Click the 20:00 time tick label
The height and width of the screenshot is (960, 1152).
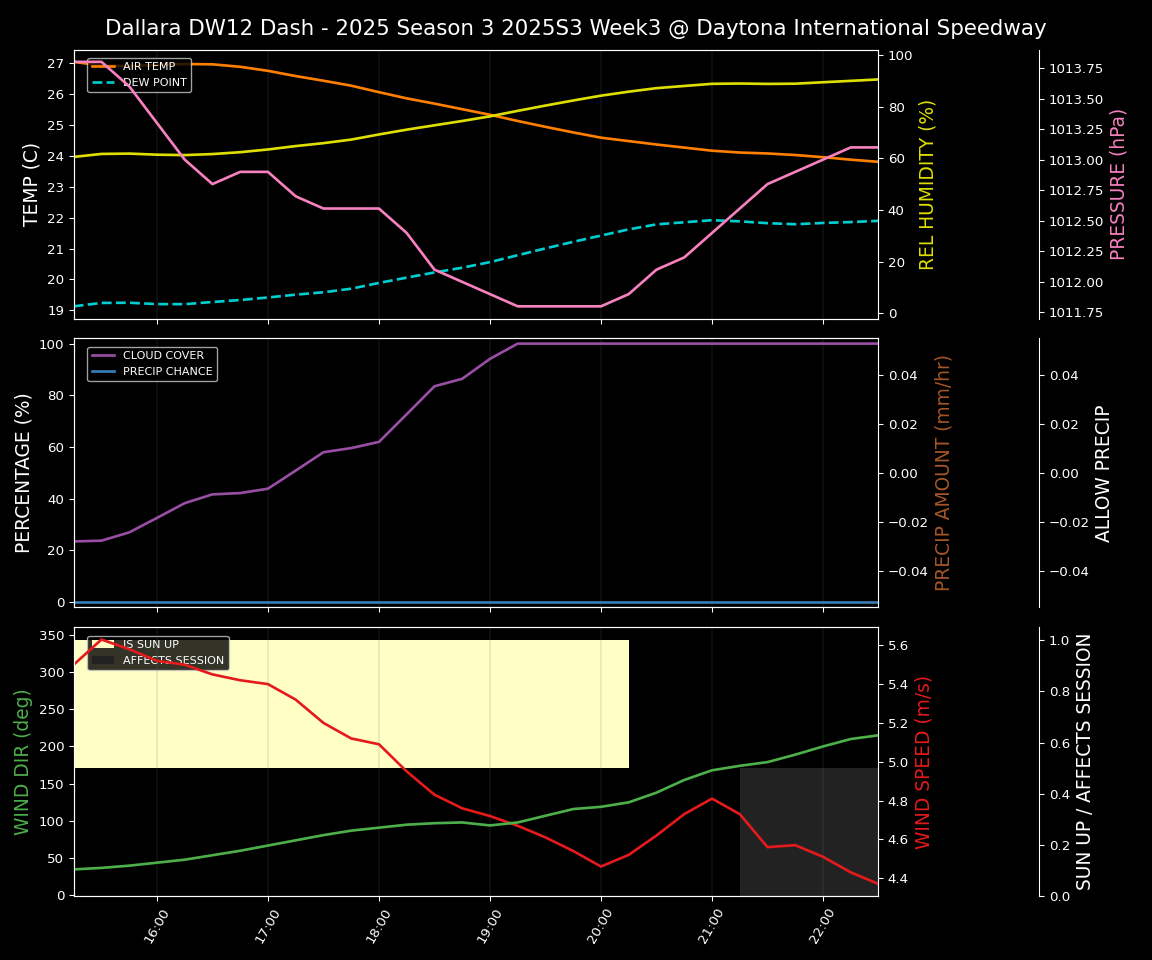tap(600, 926)
